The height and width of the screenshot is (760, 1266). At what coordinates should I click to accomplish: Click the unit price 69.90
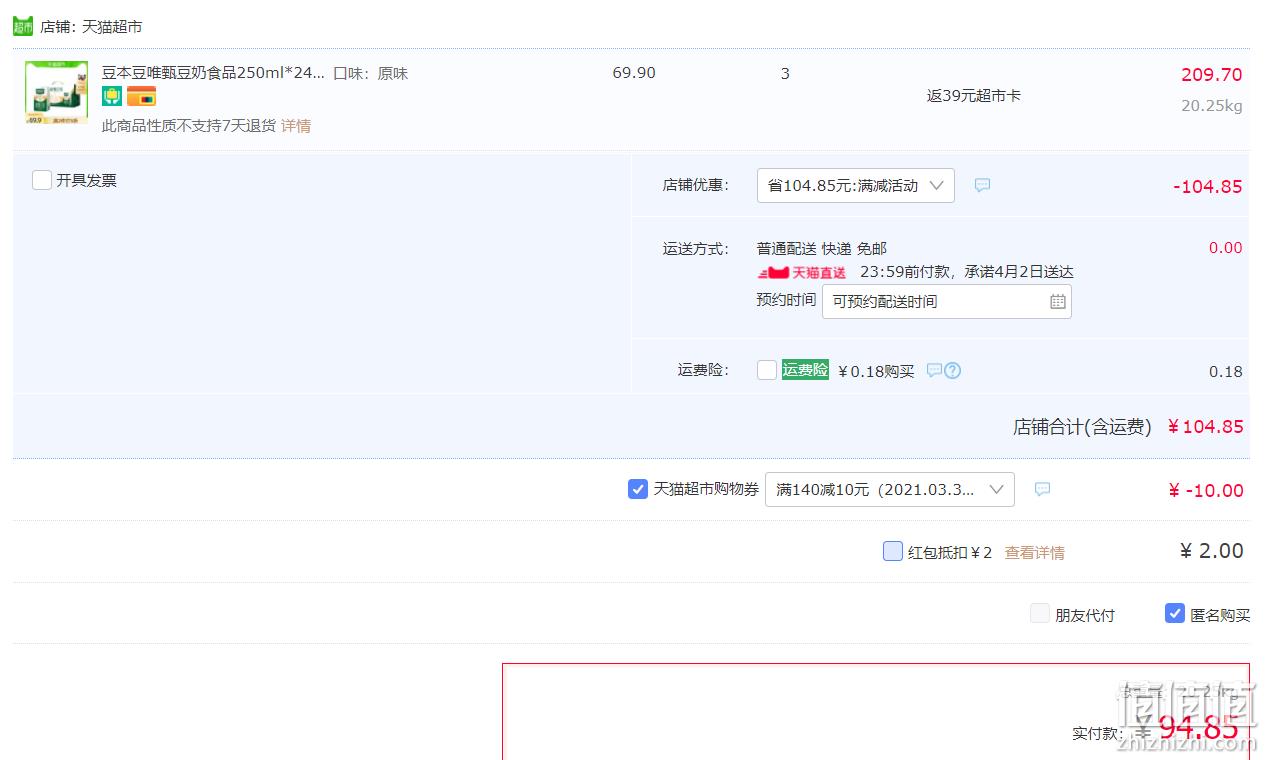634,73
